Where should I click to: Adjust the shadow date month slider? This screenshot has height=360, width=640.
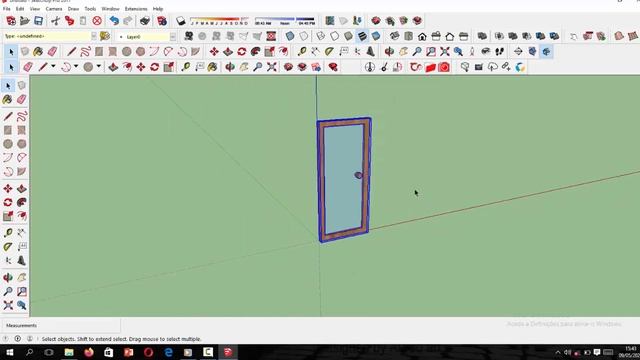pyautogui.click(x=219, y=21)
